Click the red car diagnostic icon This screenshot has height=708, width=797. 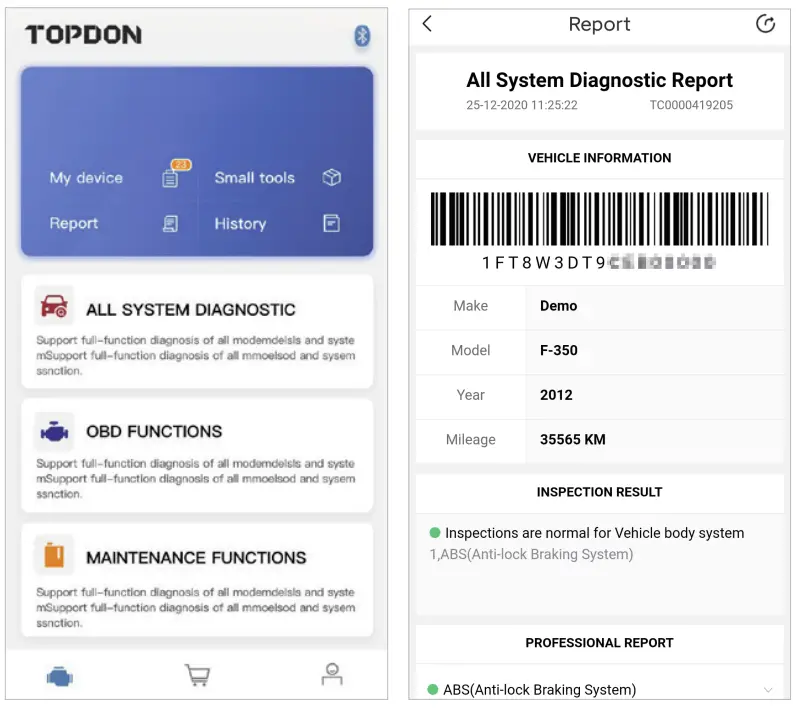pyautogui.click(x=54, y=305)
